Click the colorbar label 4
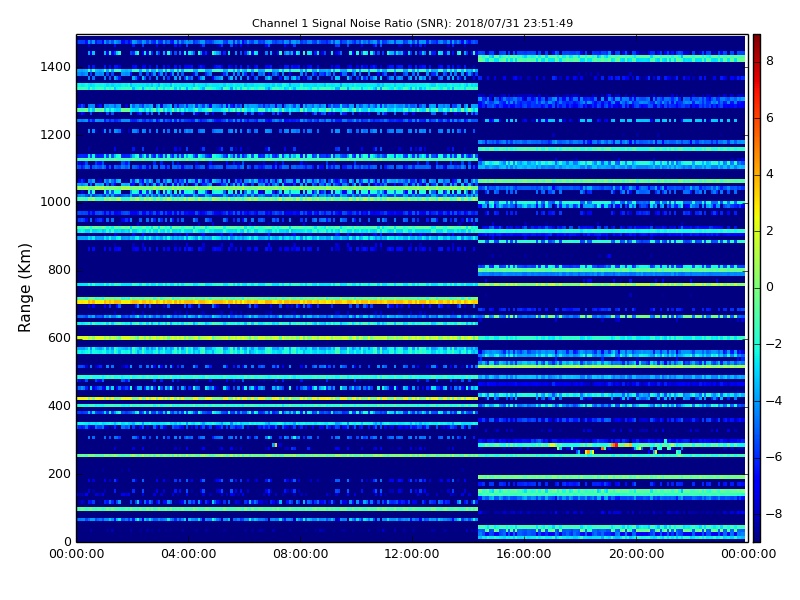 click(770, 174)
